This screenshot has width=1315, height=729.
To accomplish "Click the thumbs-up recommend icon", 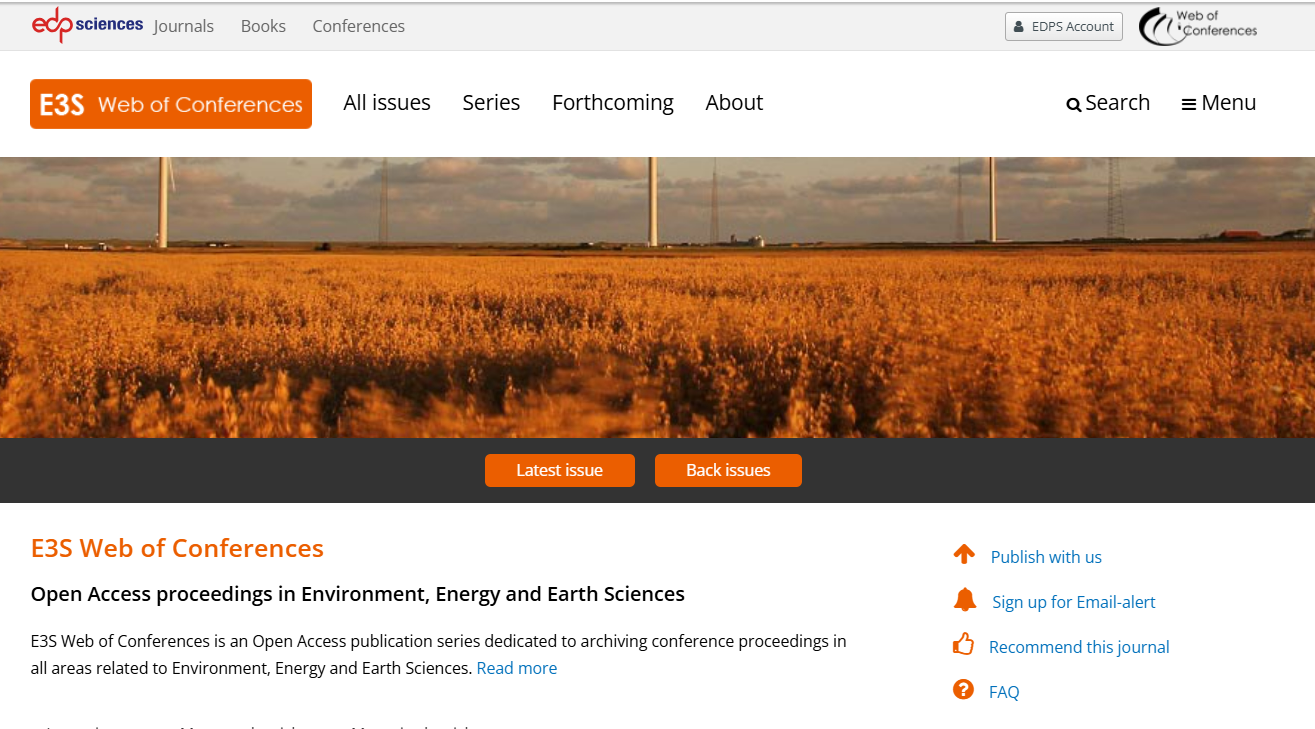I will click(963, 644).
